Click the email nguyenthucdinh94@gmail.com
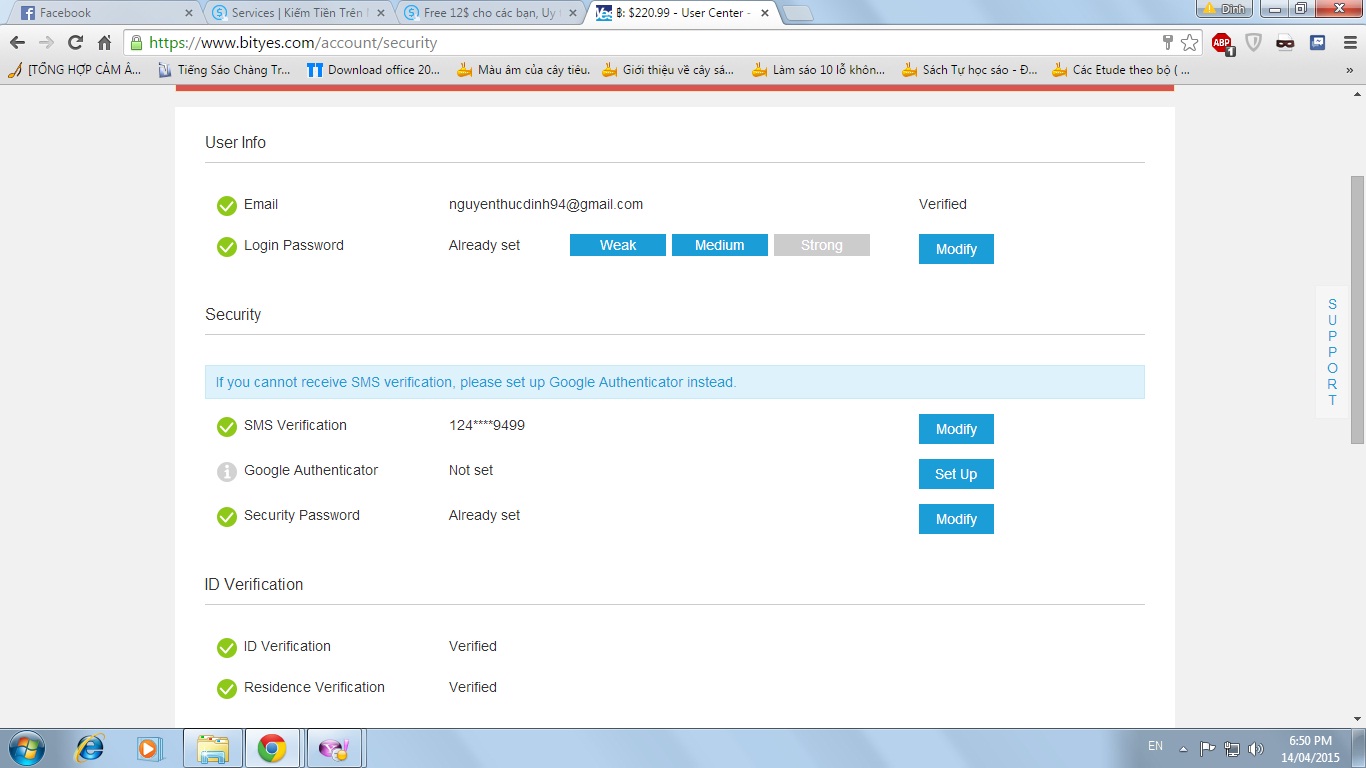This screenshot has height=768, width=1366. [x=546, y=204]
